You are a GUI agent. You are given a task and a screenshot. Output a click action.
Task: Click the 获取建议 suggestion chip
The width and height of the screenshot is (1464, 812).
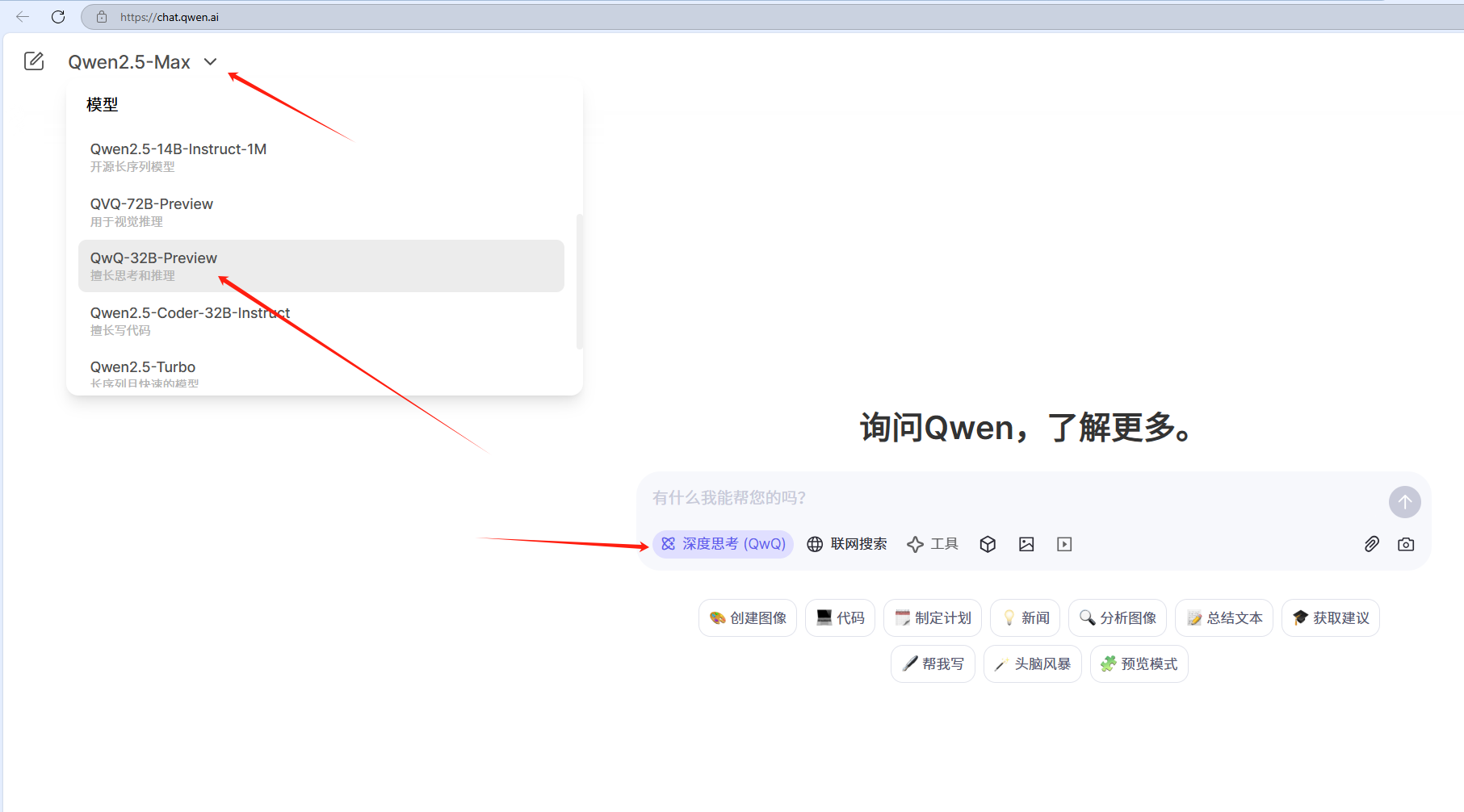(x=1331, y=618)
